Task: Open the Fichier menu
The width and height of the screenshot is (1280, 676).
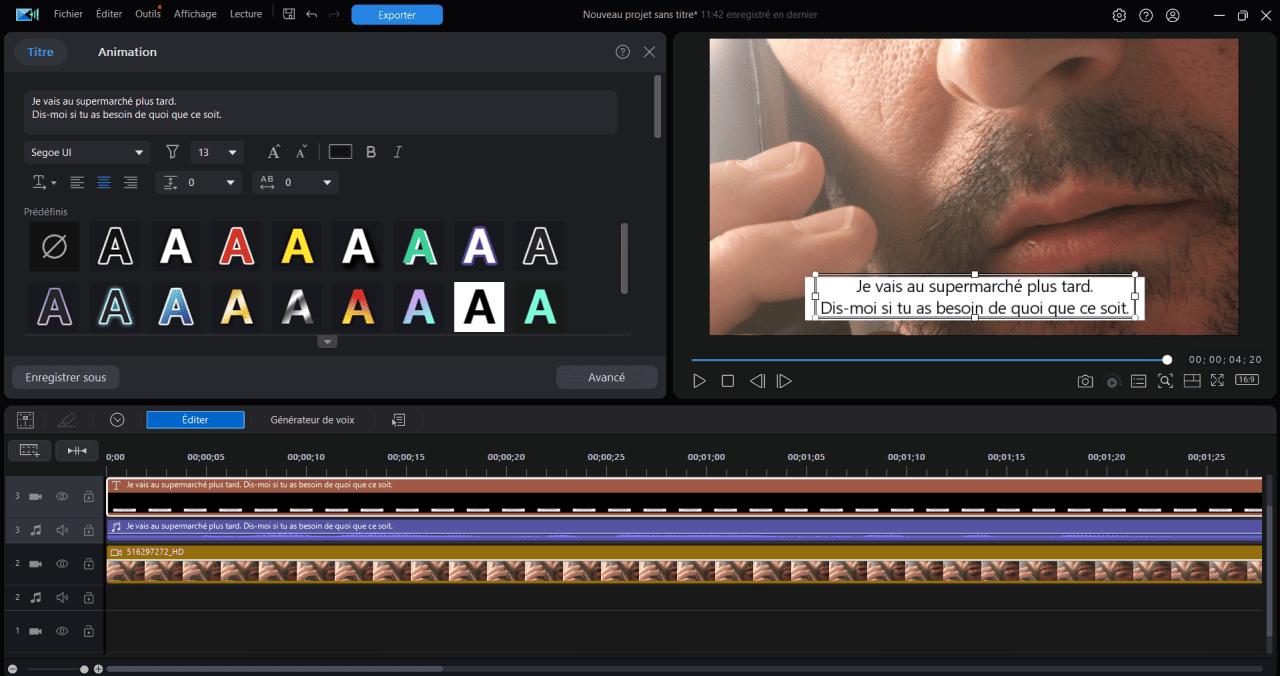Action: click(x=68, y=14)
